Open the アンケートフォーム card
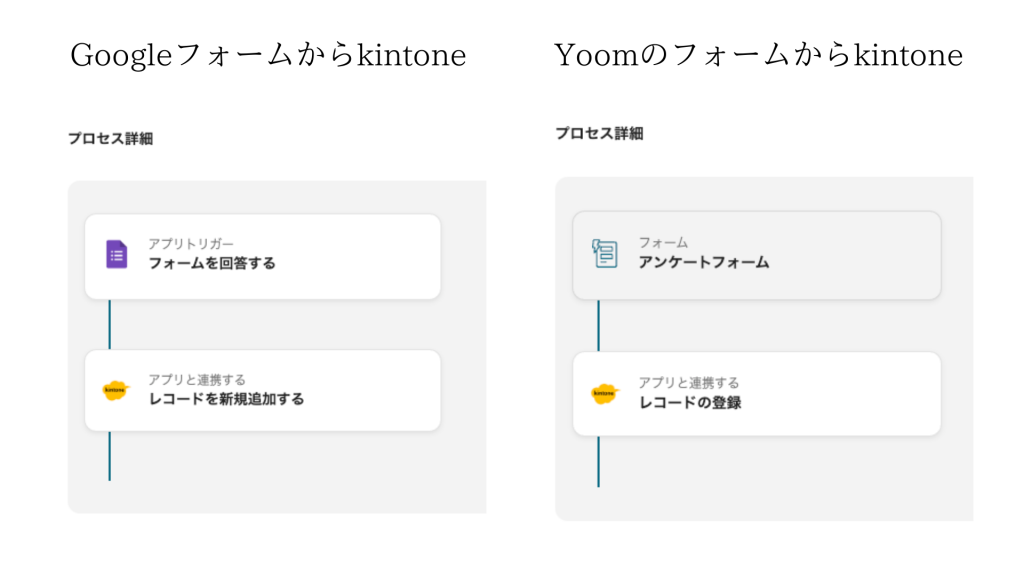Screen dimensions: 1024x576 point(757,255)
